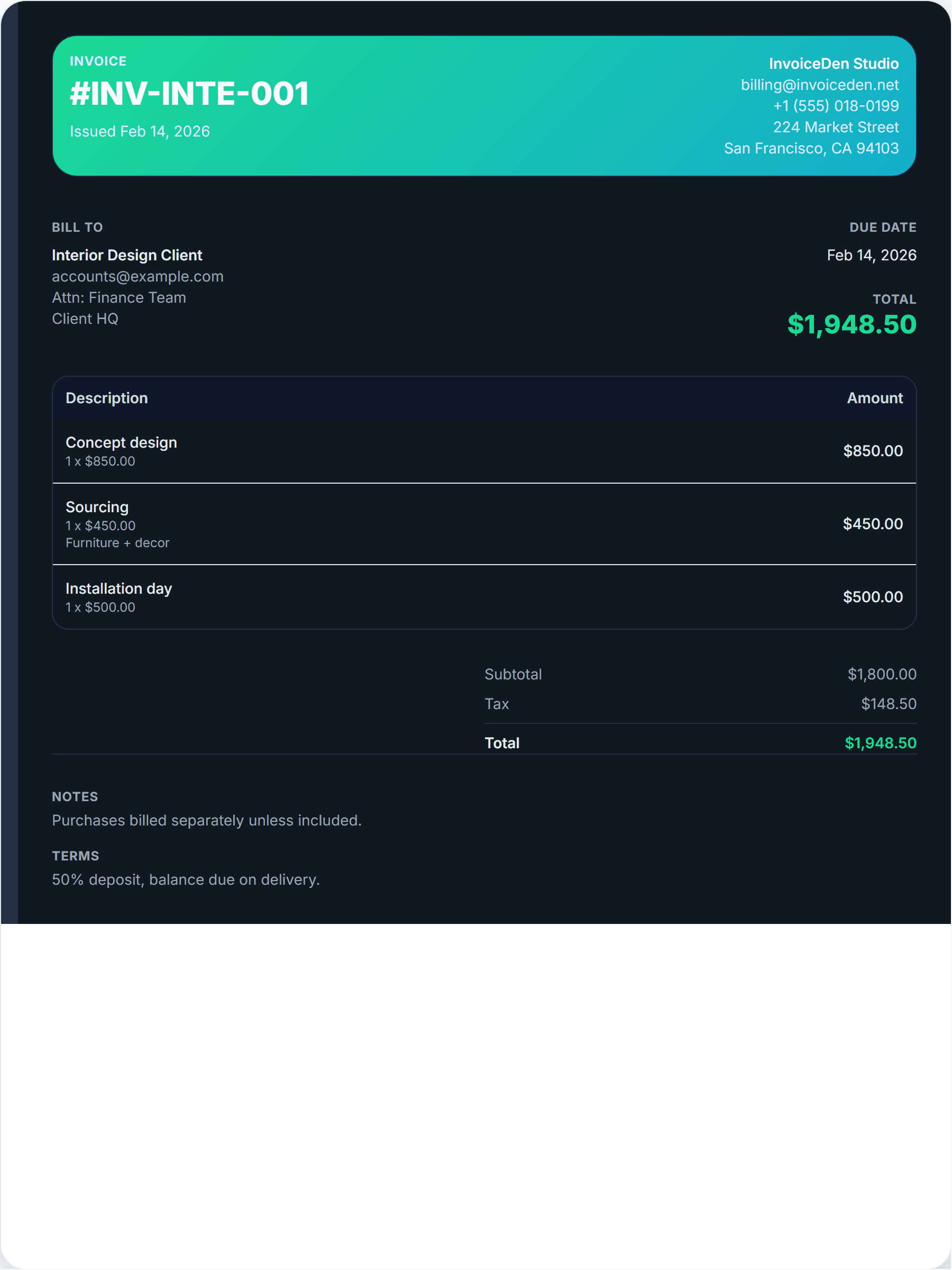
Task: Click the accounts@example.com email
Action: pos(138,276)
